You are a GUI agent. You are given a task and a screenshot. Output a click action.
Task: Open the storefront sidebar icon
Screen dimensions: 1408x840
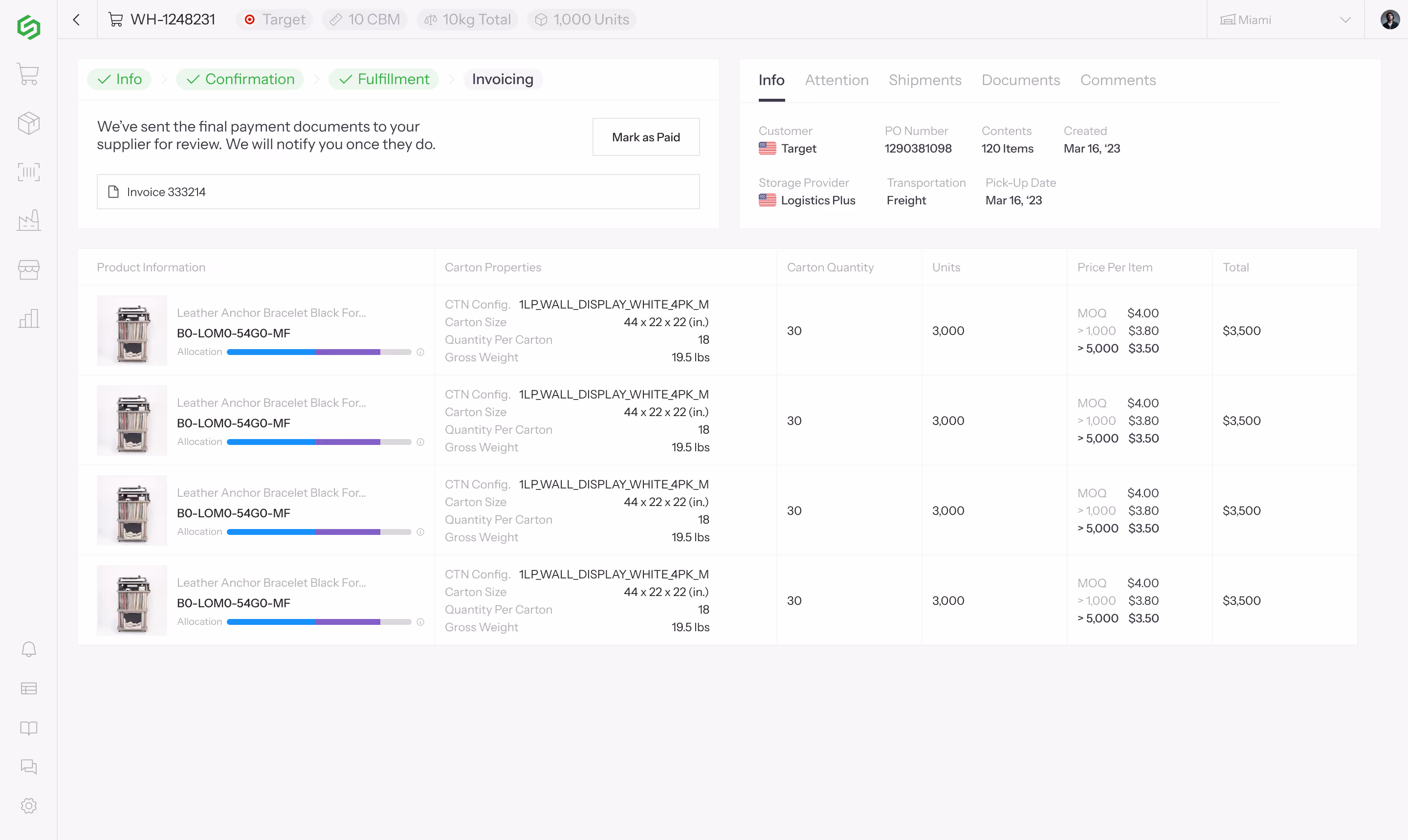click(28, 269)
